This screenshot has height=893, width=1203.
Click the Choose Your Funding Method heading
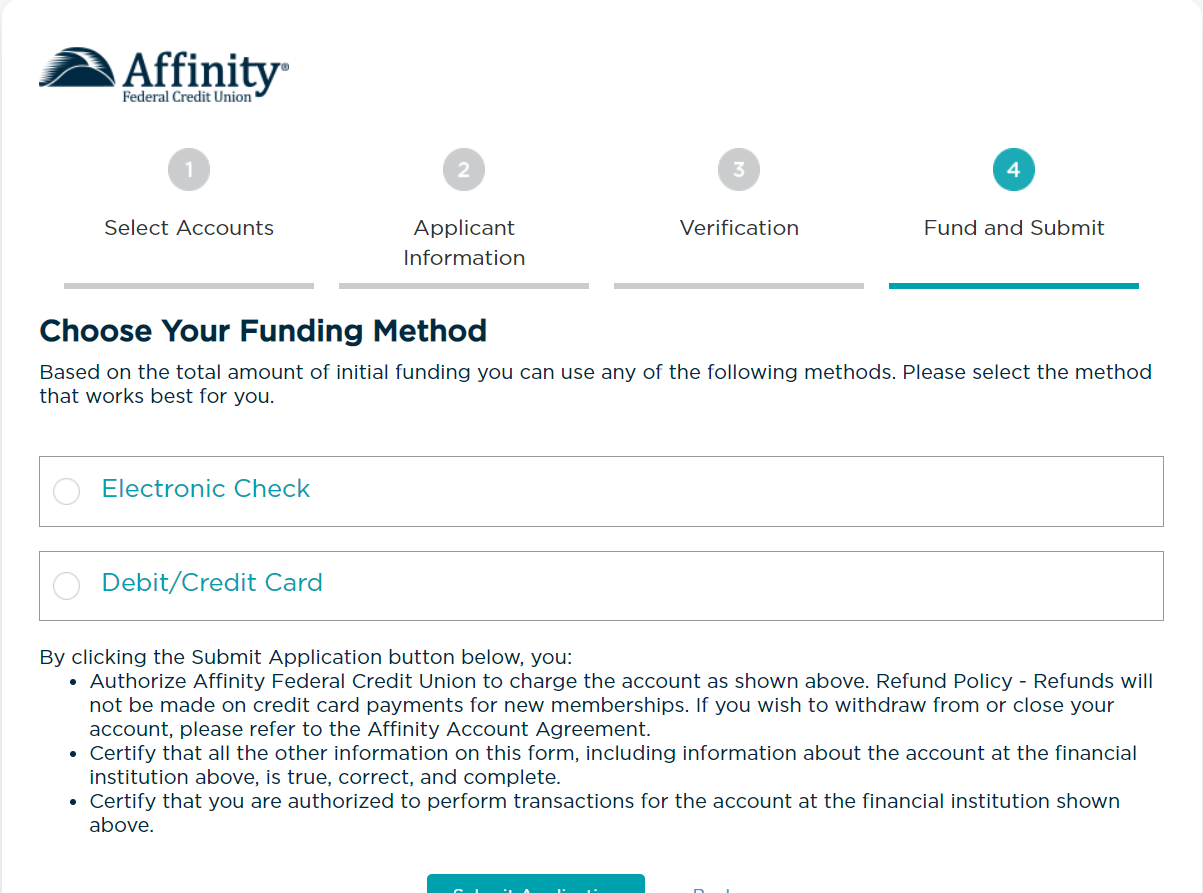pos(263,331)
